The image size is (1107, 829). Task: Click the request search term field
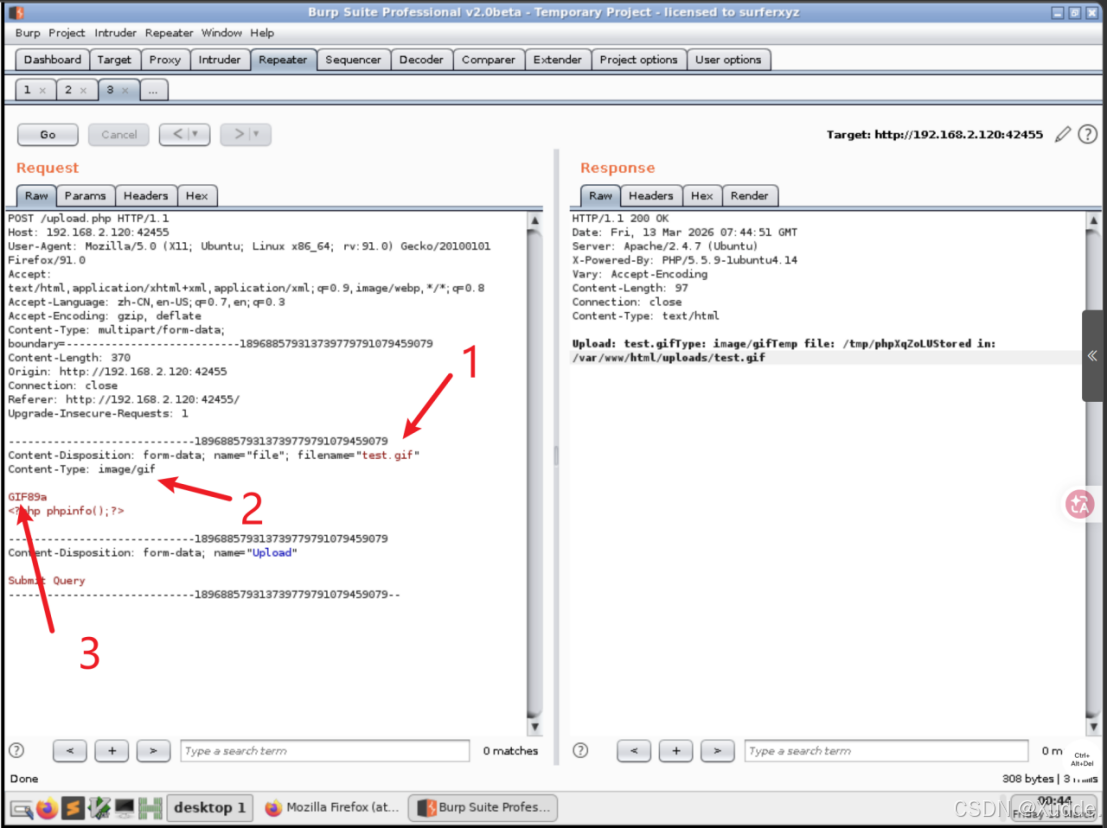coord(325,751)
